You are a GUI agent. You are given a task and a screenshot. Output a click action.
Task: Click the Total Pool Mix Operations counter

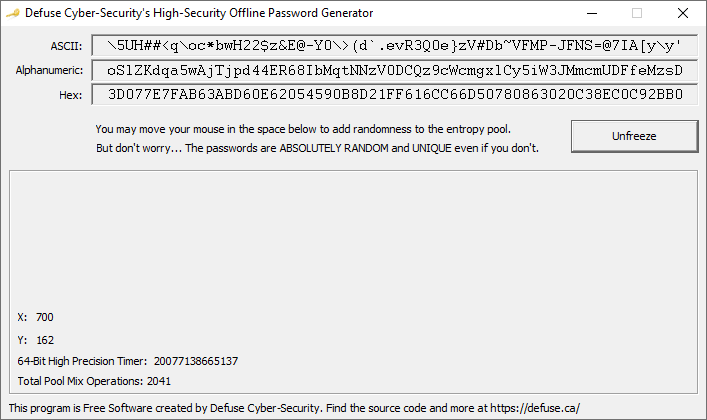(94, 381)
